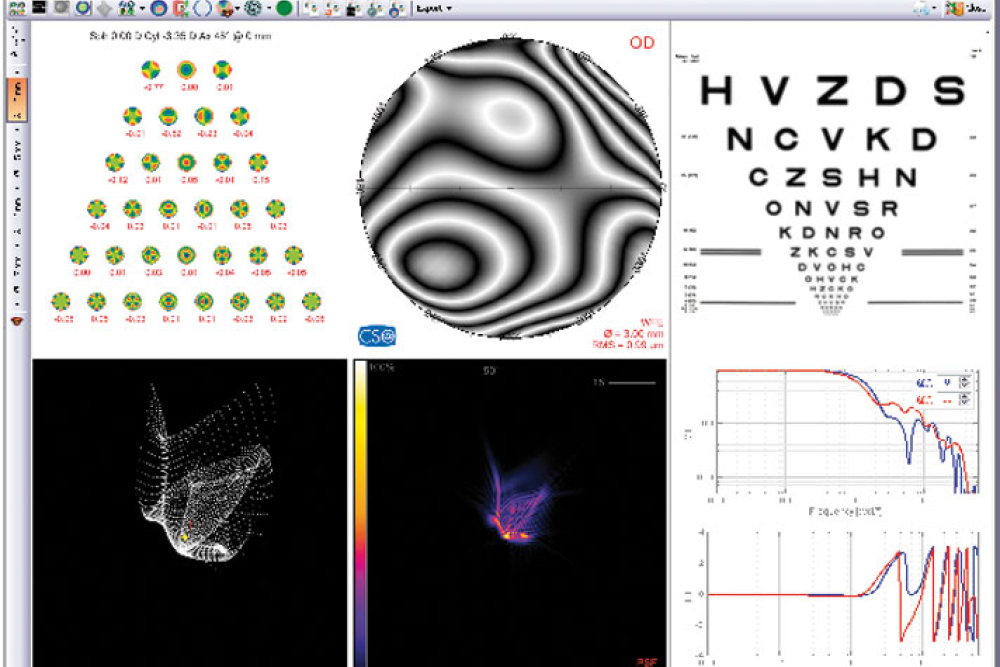Switch to the OD eye view label

(x=642, y=43)
